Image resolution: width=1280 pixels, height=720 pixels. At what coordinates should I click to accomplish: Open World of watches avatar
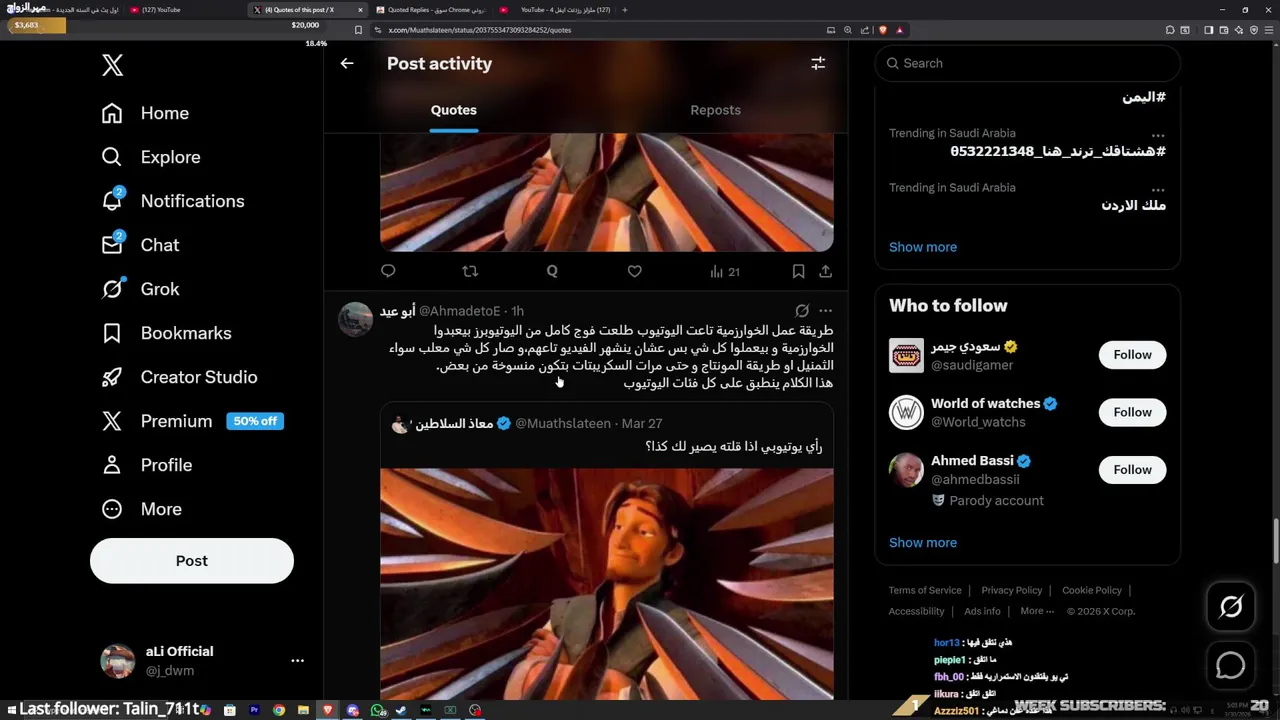[907, 412]
